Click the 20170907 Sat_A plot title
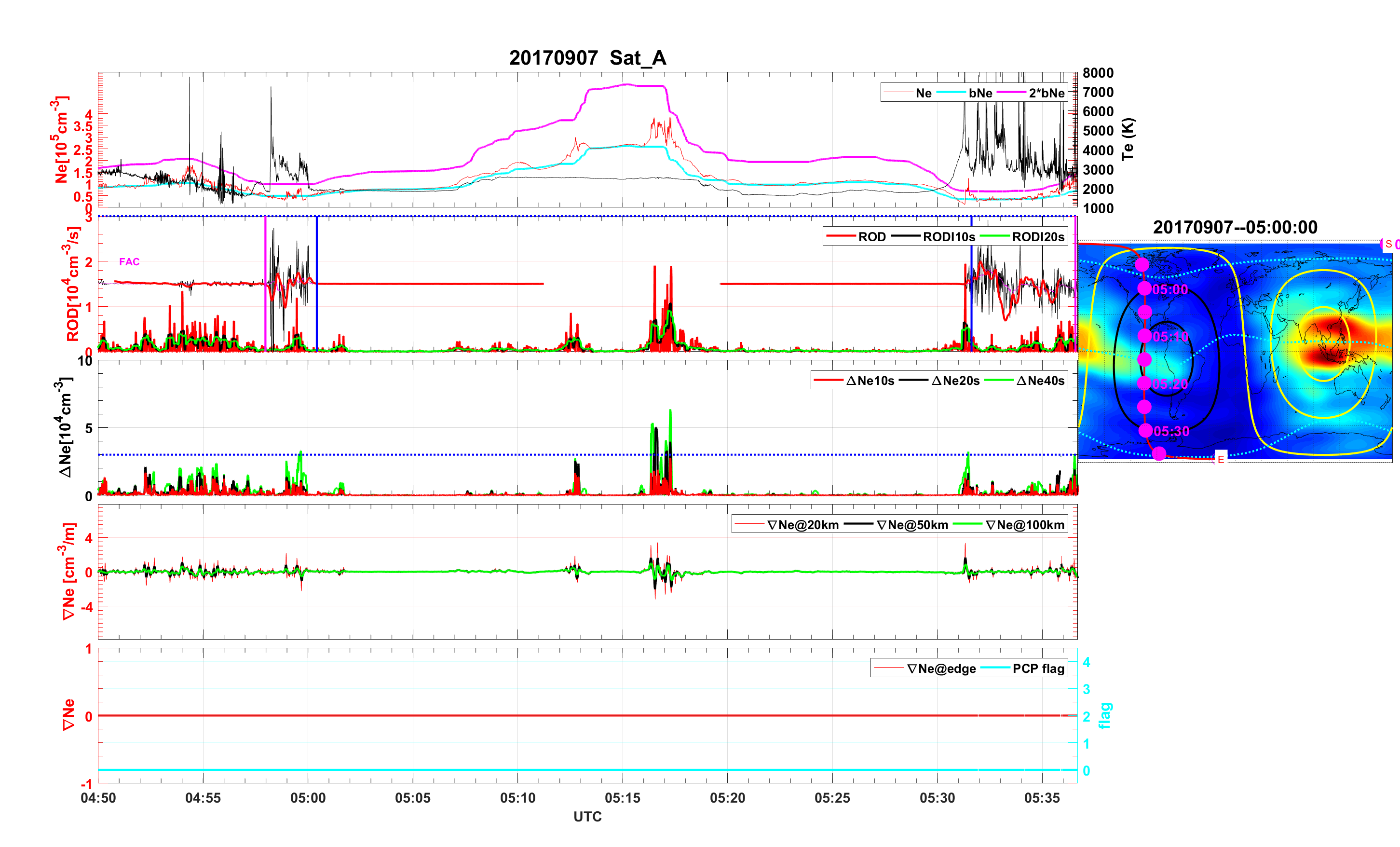This screenshot has width=1400, height=847. 587,57
